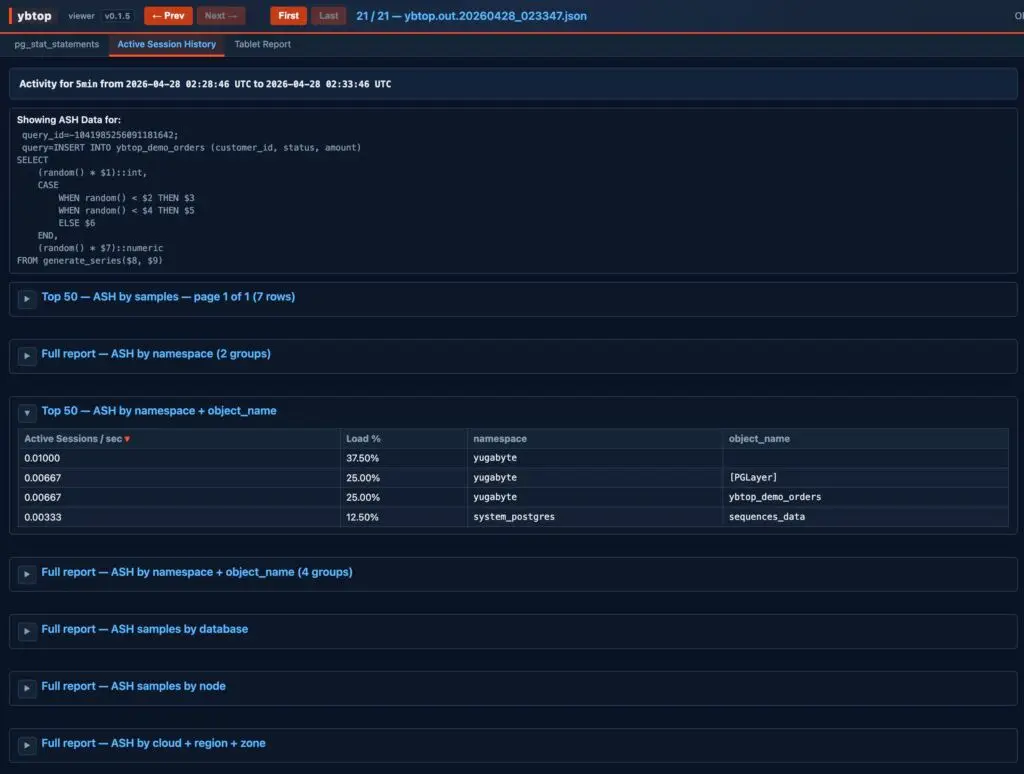Select the Active Session History tab
Viewport: 1024px width, 774px height.
(166, 45)
